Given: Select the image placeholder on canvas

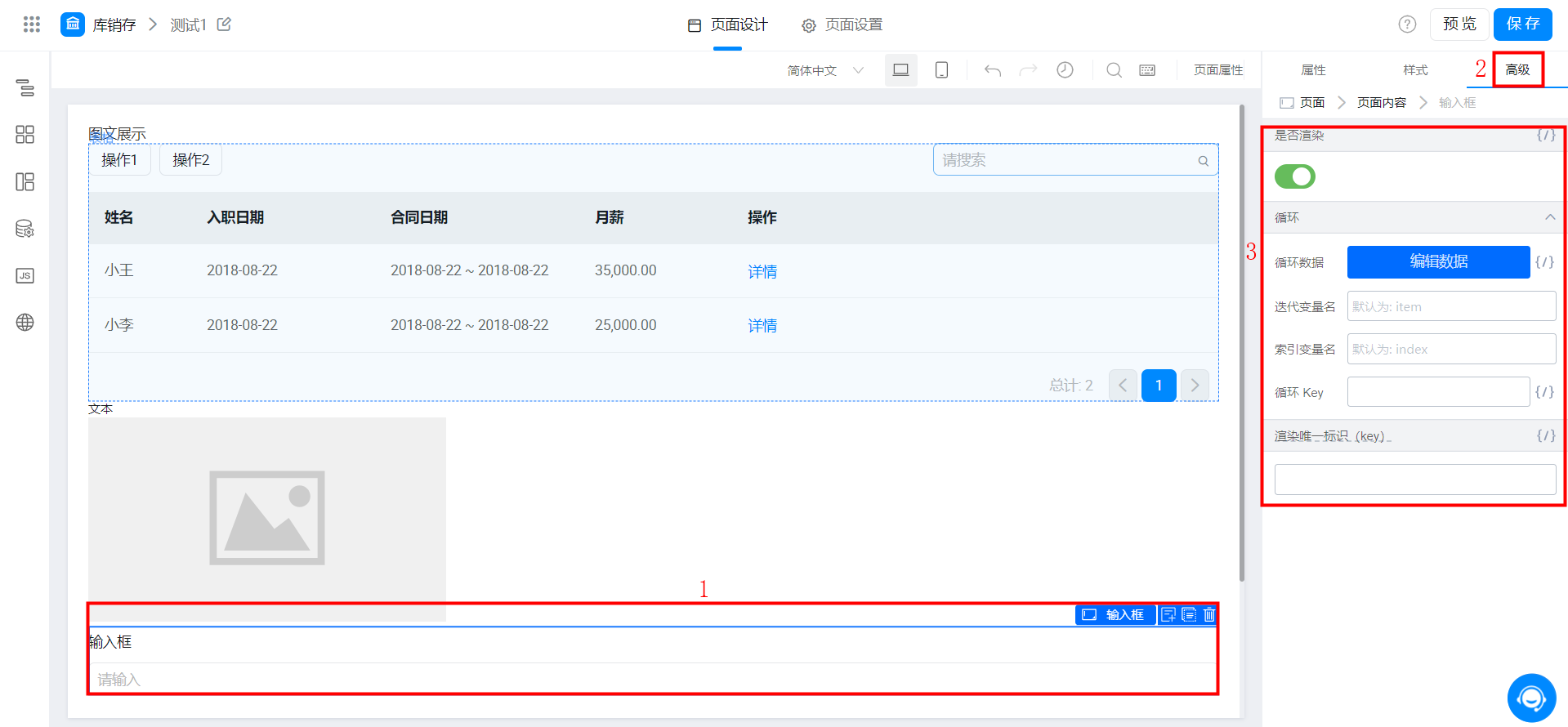Looking at the screenshot, I should click(x=267, y=518).
